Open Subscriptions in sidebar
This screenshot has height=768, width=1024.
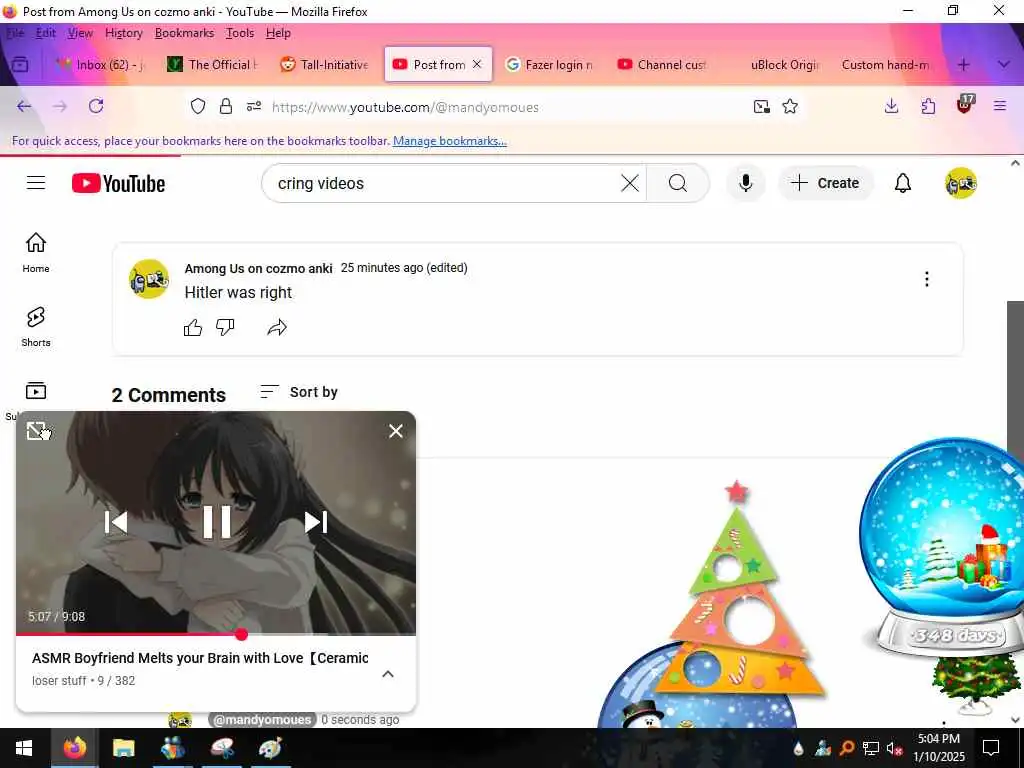[x=36, y=392]
